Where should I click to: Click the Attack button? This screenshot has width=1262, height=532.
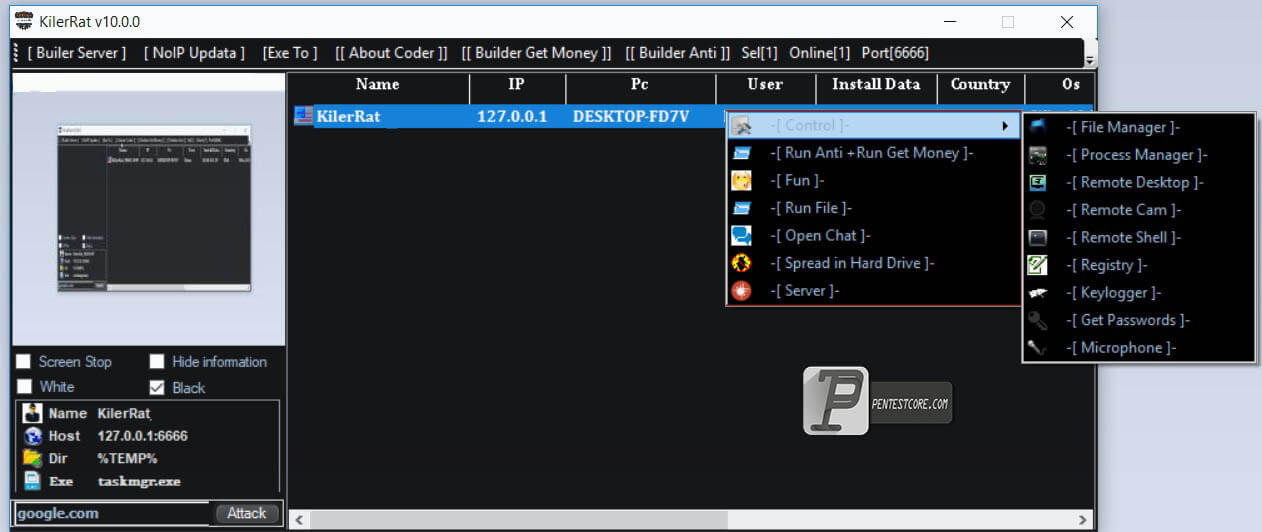pos(247,513)
